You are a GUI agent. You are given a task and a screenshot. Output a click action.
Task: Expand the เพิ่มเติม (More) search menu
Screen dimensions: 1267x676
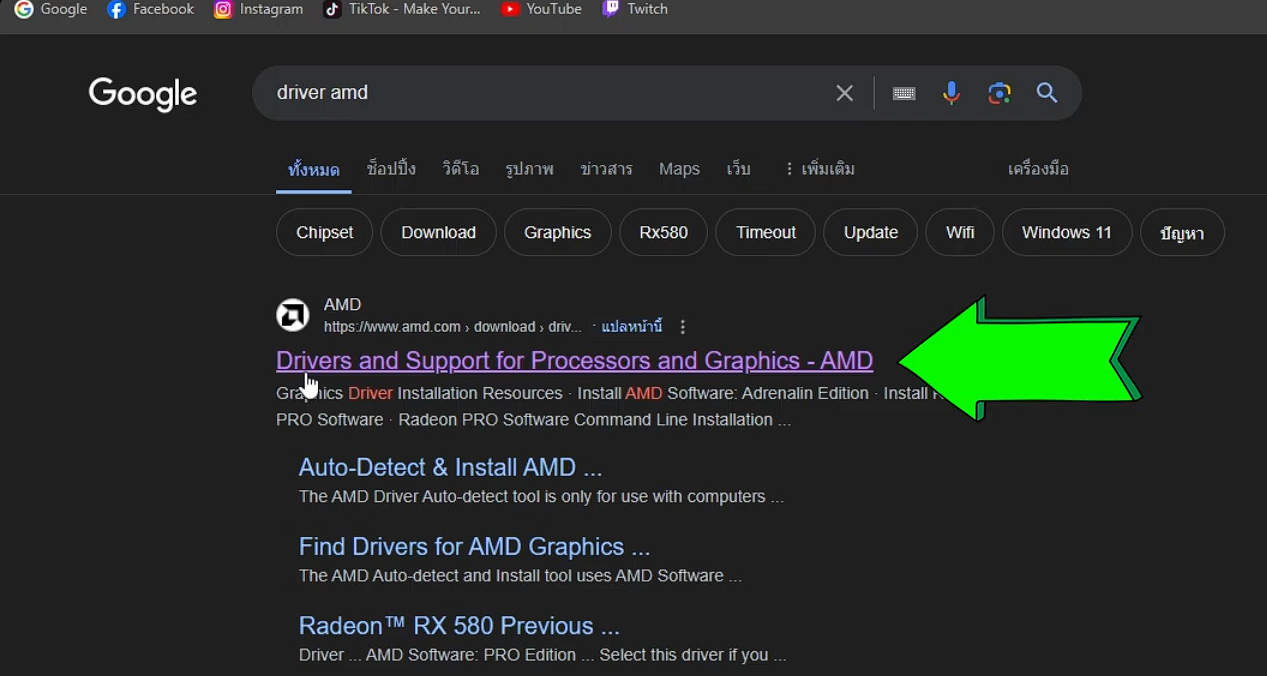[x=819, y=169]
